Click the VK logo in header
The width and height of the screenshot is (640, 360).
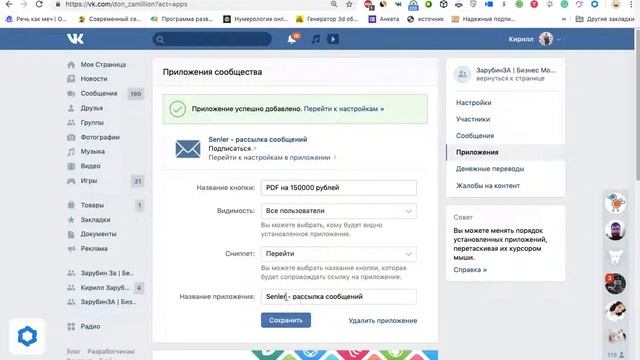[75, 39]
